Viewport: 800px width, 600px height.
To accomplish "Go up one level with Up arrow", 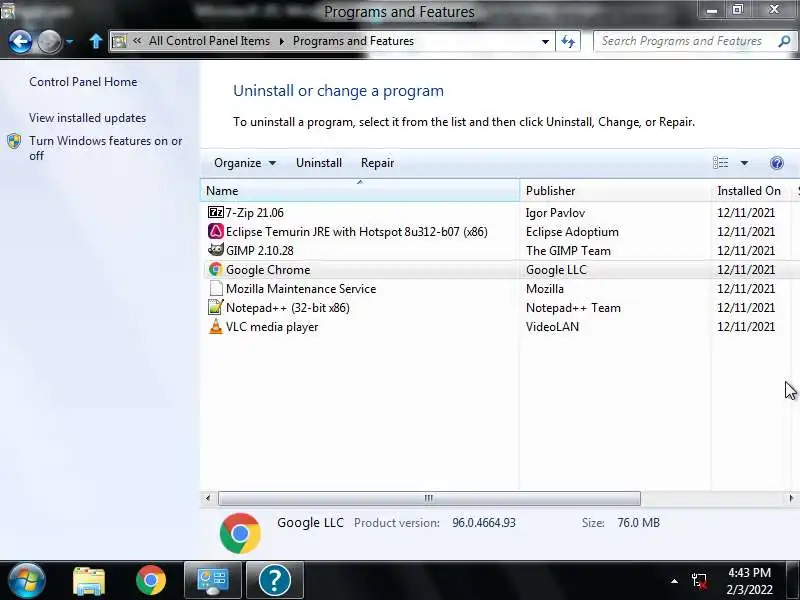I will click(95, 41).
